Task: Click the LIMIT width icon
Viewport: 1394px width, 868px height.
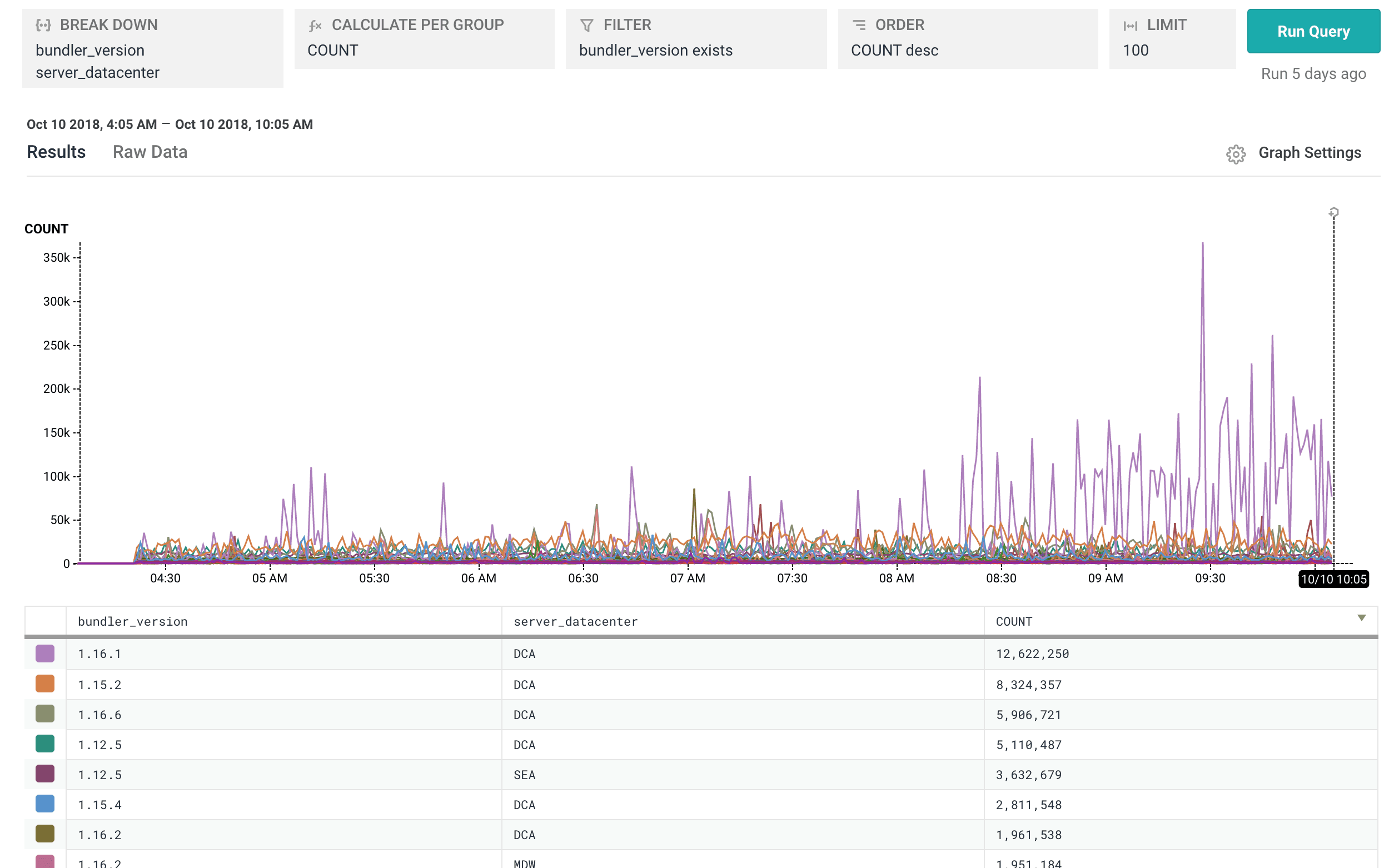Action: click(x=1130, y=24)
